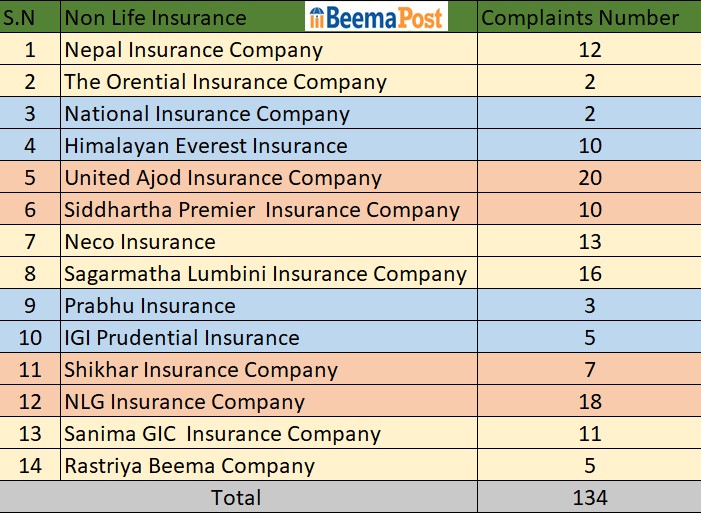Select the National Insurance Company row
701x513 pixels.
[207, 114]
